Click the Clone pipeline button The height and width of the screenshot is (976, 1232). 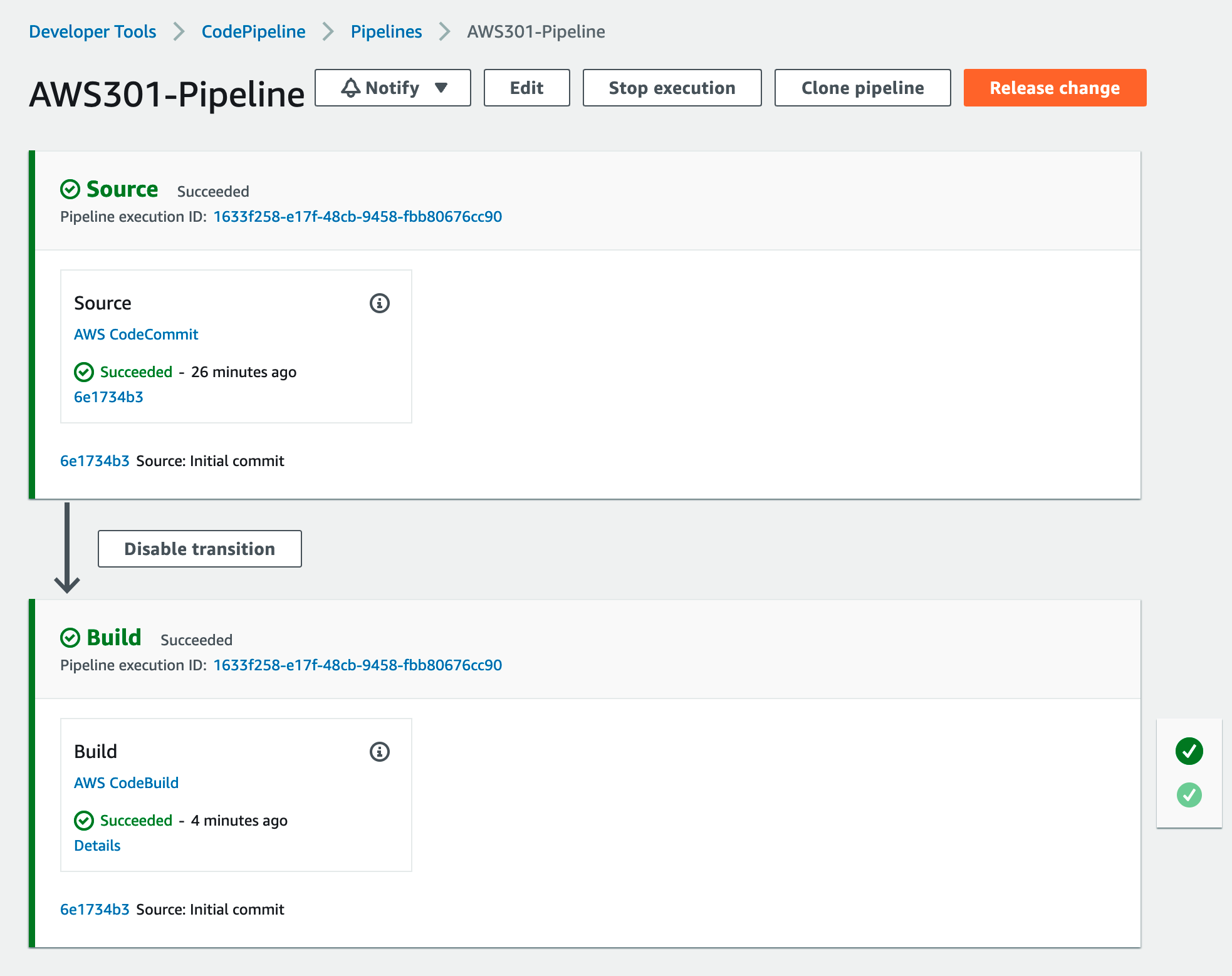(x=862, y=88)
